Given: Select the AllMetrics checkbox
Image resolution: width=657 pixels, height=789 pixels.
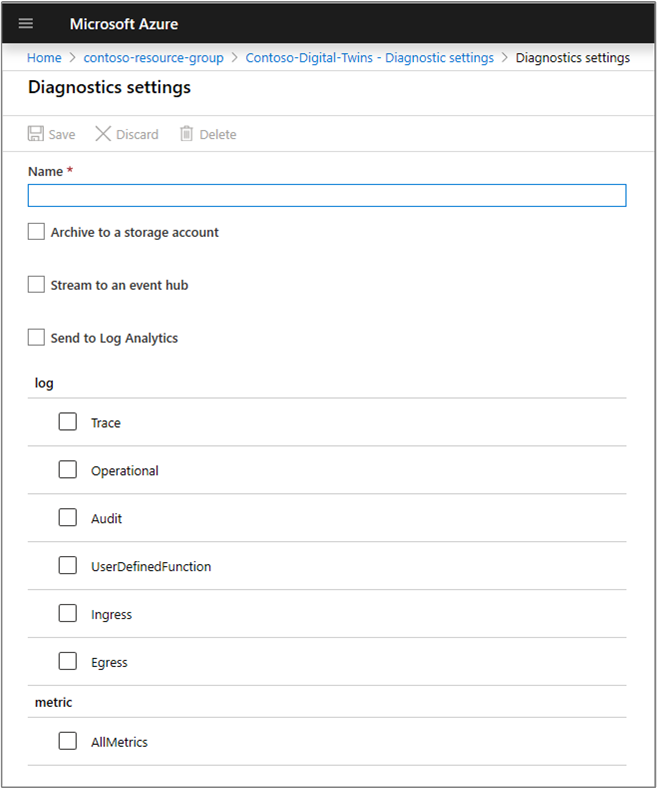Looking at the screenshot, I should 67,742.
